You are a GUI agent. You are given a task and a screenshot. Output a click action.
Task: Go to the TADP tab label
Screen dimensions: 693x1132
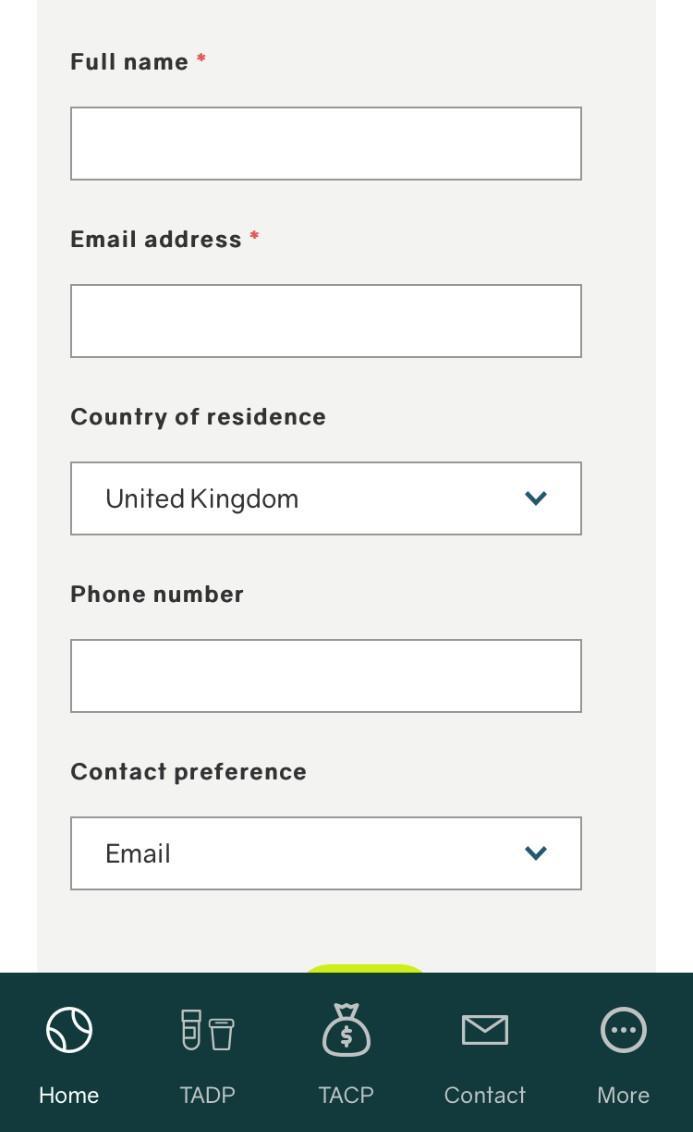pyautogui.click(x=207, y=1095)
